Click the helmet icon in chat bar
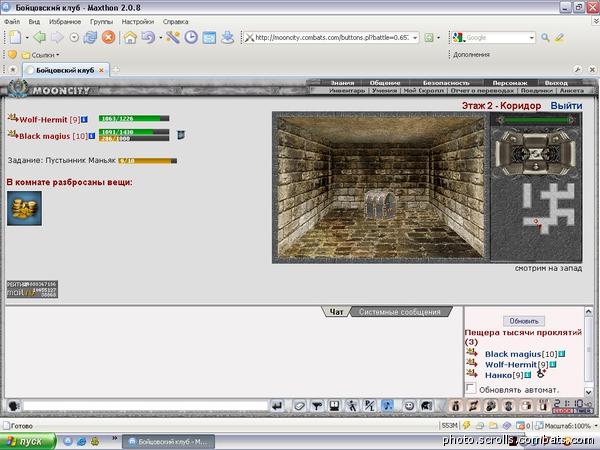The width and height of the screenshot is (600, 450). tap(427, 406)
